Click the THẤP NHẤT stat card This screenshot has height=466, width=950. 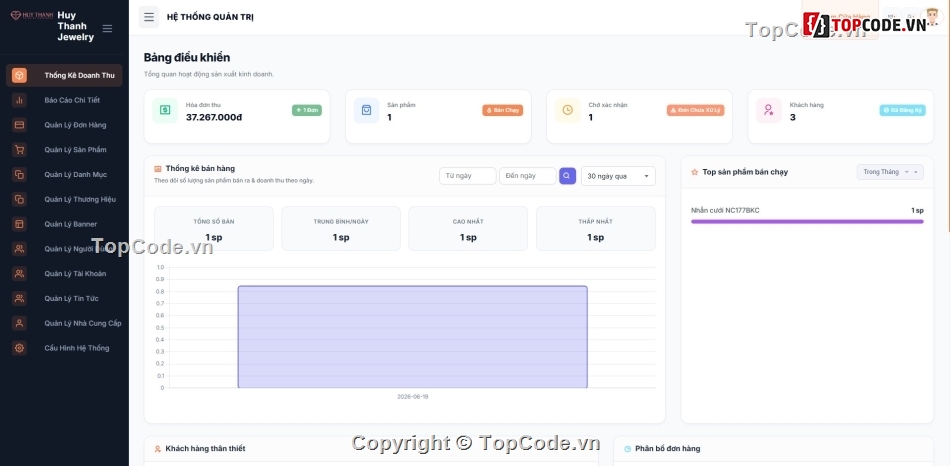596,228
